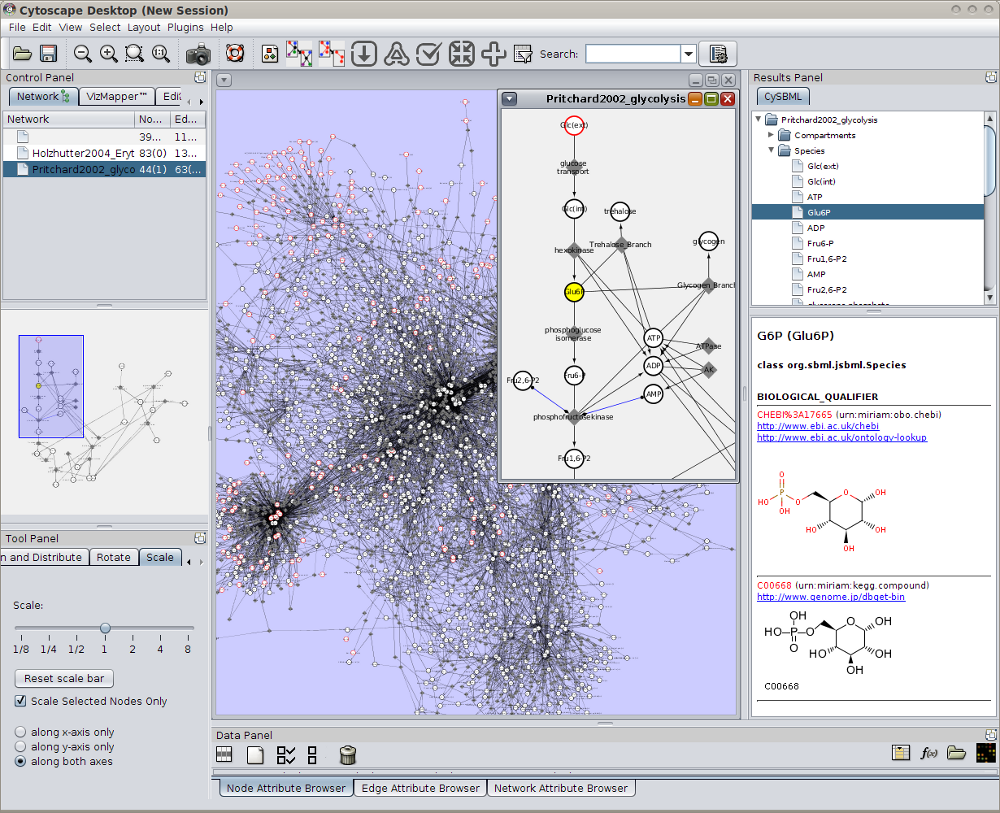1000x813 pixels.
Task: Collapse the Species folder
Action: click(771, 150)
